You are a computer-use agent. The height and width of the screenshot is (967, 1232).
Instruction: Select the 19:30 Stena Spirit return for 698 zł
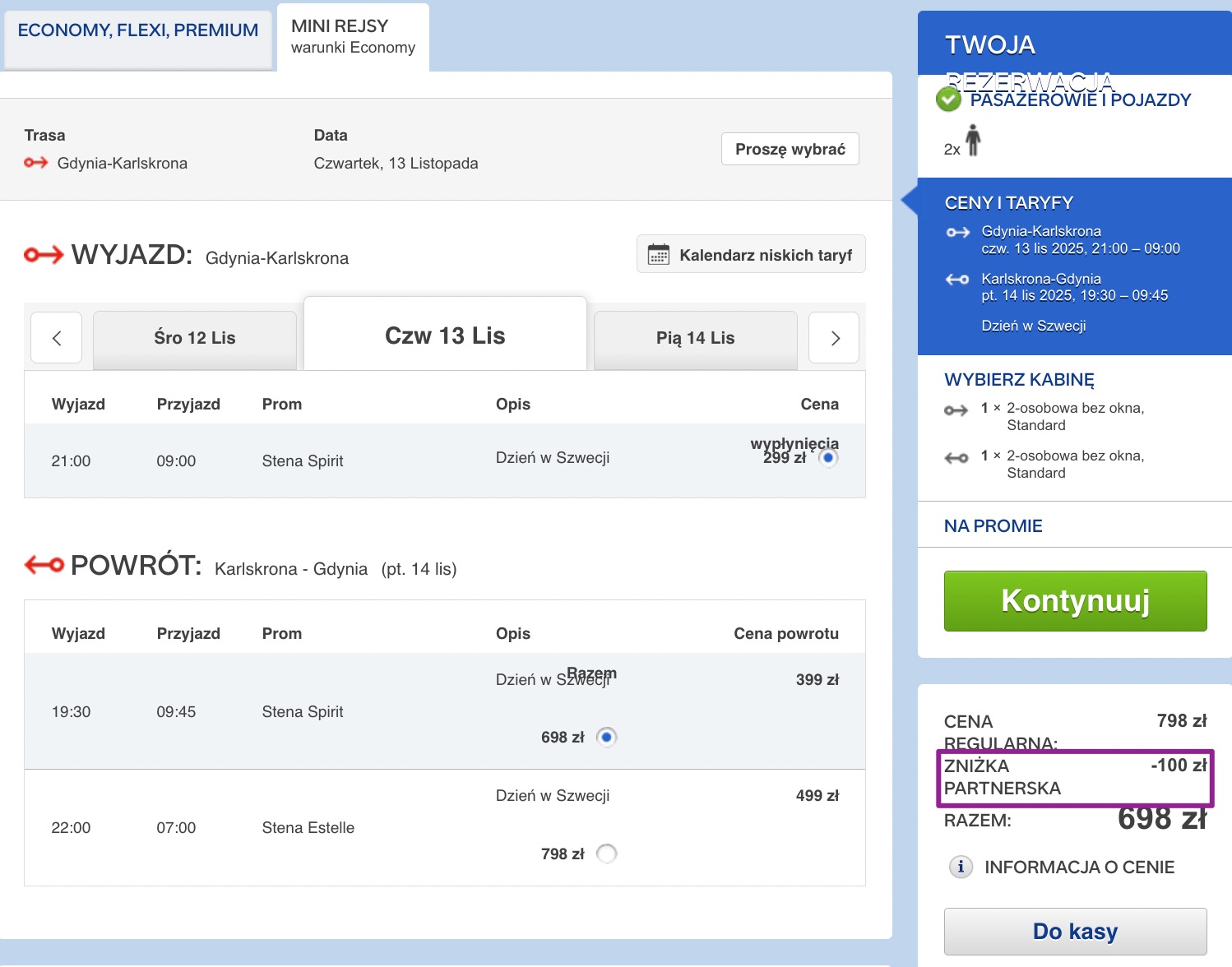[x=606, y=737]
